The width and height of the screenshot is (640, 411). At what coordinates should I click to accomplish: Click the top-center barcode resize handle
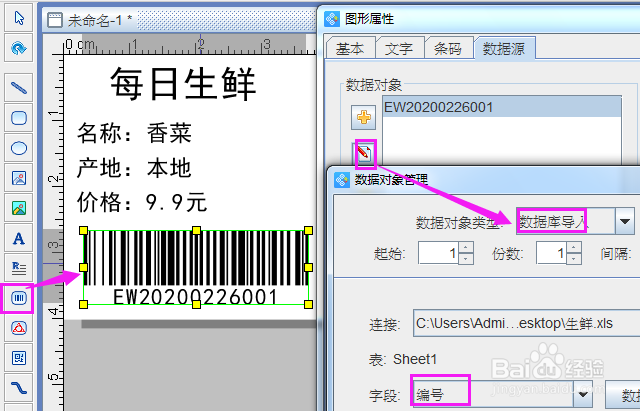(x=196, y=231)
